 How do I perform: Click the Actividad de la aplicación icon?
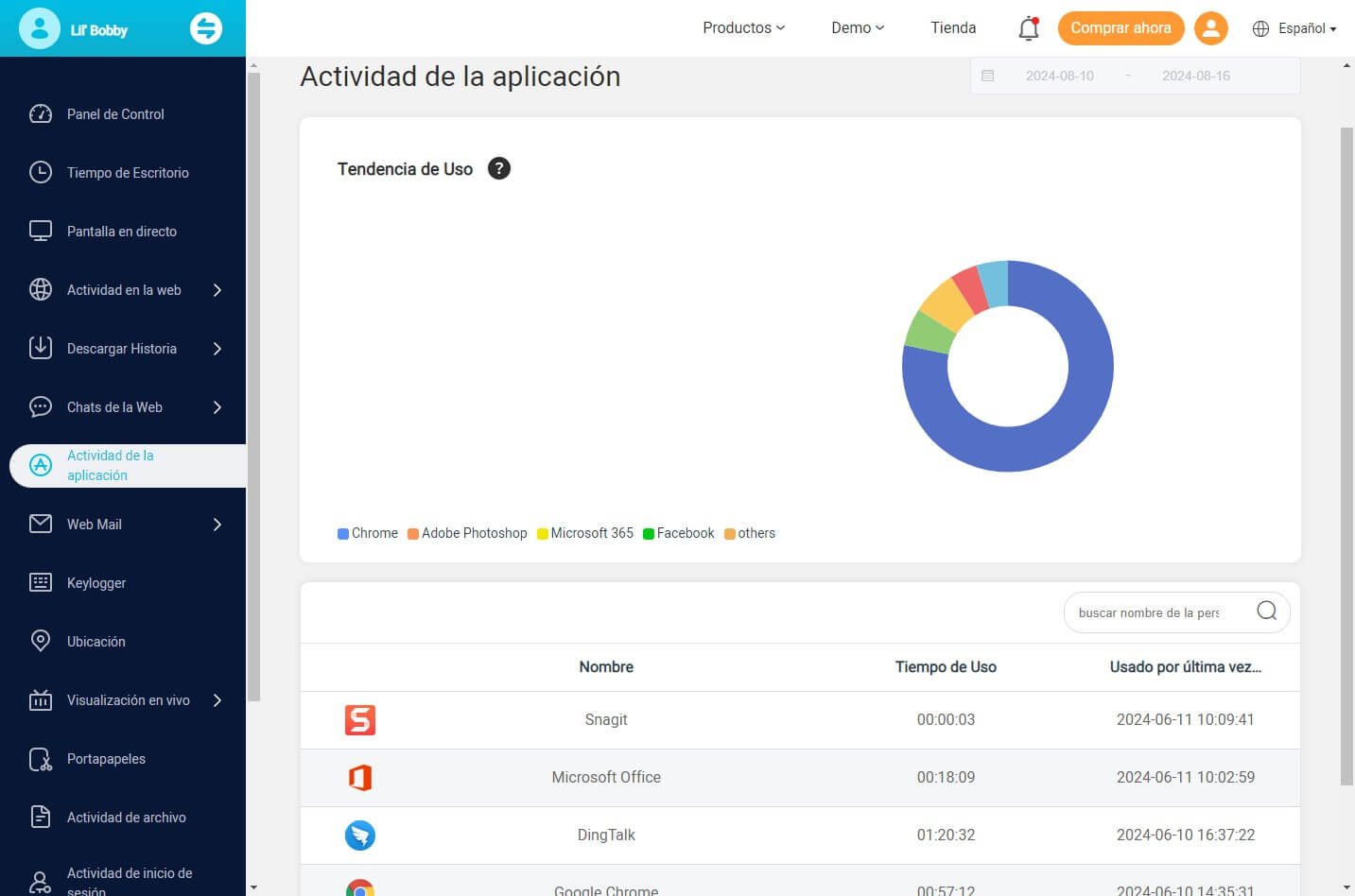pyautogui.click(x=41, y=465)
